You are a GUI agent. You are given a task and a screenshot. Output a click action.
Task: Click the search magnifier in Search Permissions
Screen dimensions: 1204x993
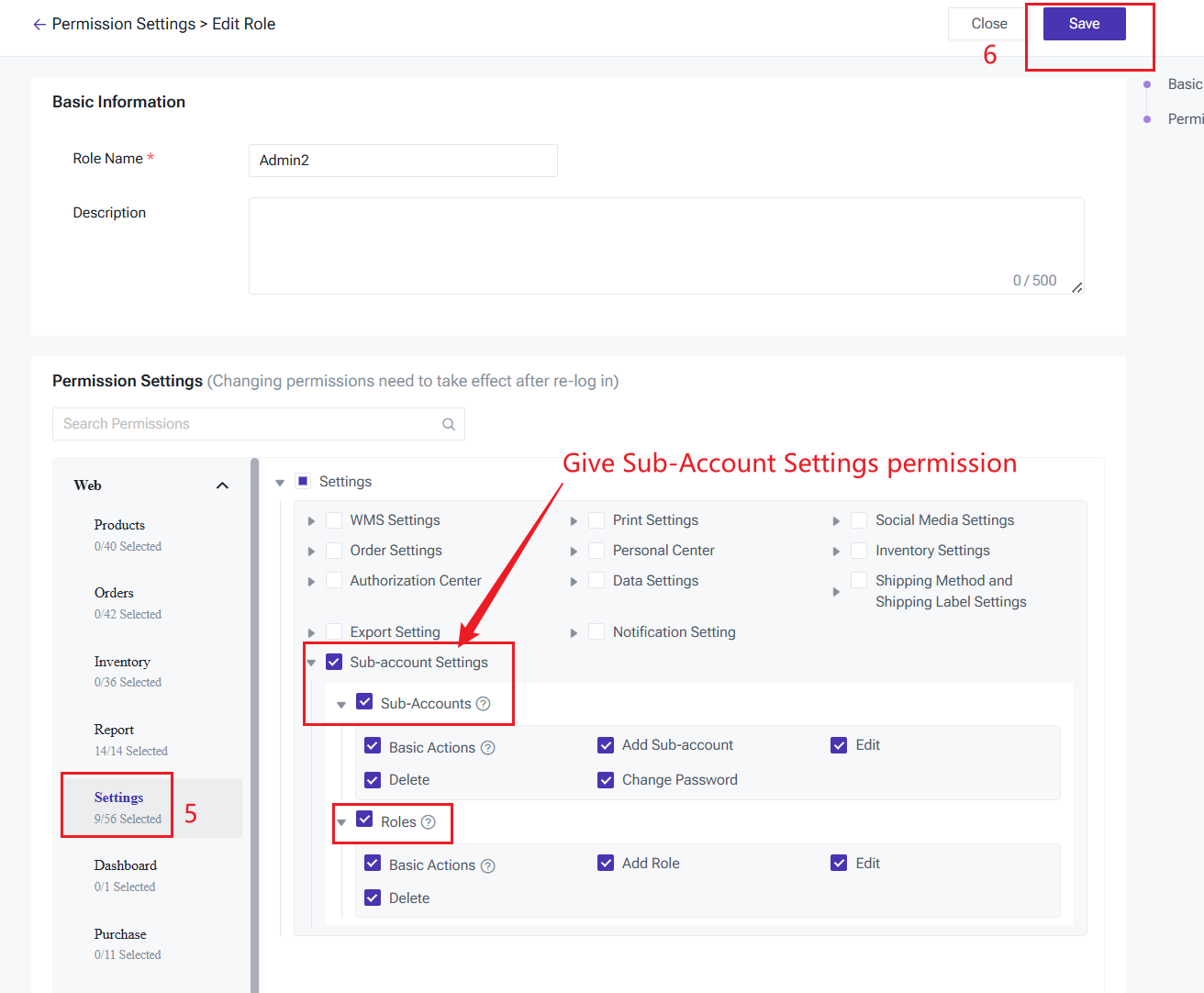pyautogui.click(x=449, y=424)
